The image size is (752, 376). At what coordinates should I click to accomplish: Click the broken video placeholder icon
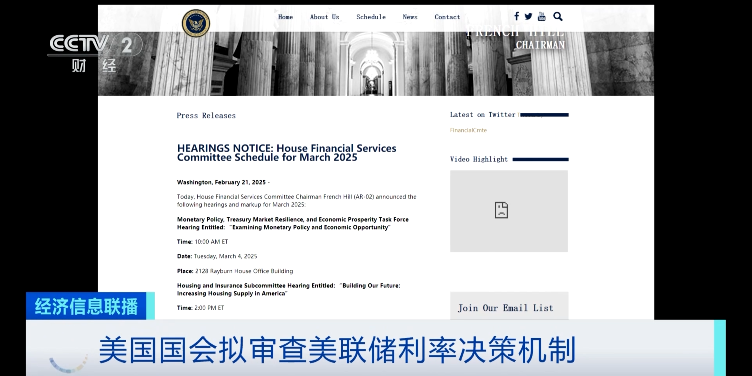(x=501, y=210)
